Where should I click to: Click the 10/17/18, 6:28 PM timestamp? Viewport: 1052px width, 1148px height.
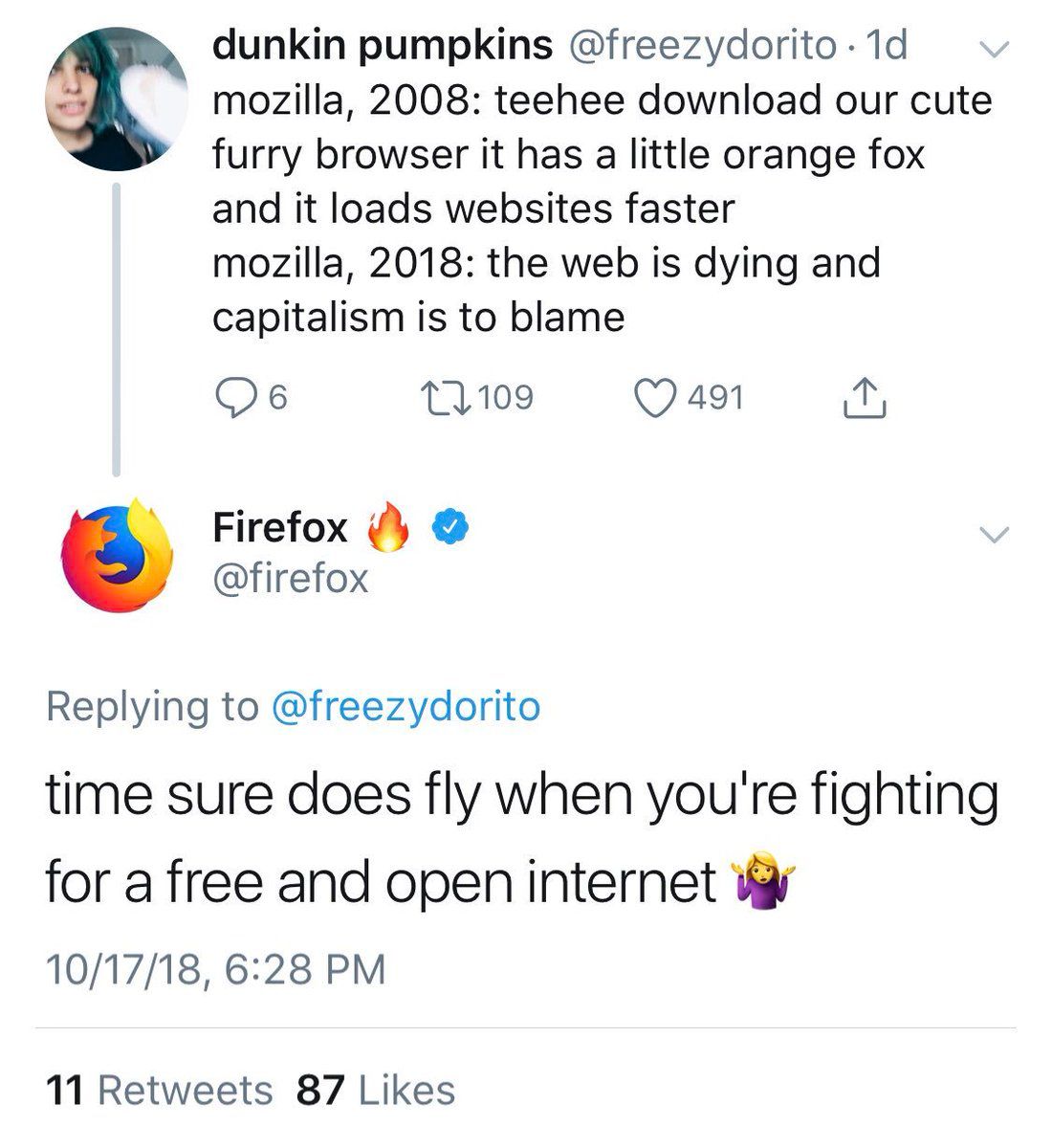click(215, 968)
